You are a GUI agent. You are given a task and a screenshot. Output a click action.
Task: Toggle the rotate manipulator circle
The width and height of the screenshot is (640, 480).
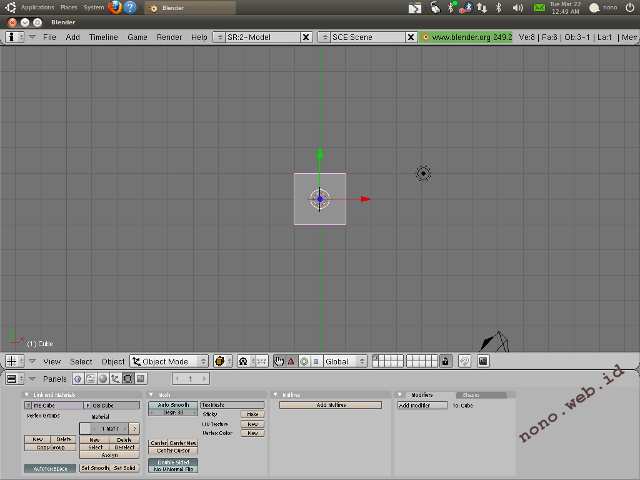304,361
